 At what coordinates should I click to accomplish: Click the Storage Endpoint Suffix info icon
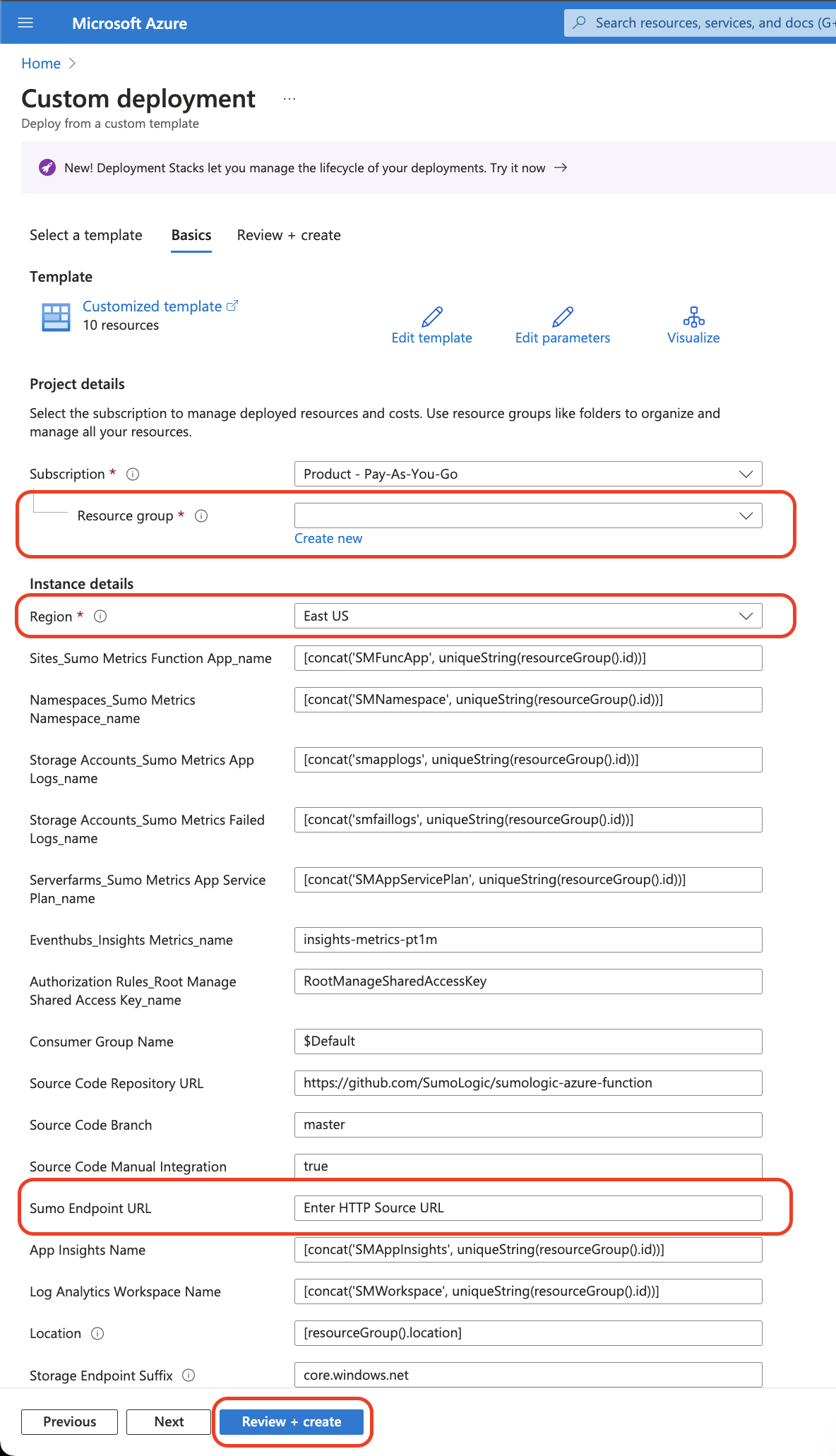pyautogui.click(x=189, y=1376)
